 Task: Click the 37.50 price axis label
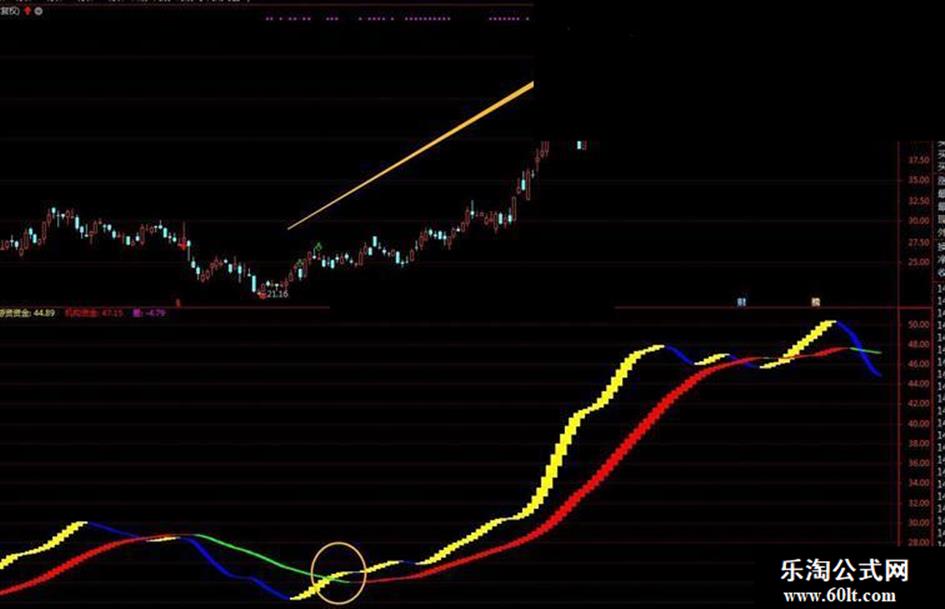click(x=918, y=160)
